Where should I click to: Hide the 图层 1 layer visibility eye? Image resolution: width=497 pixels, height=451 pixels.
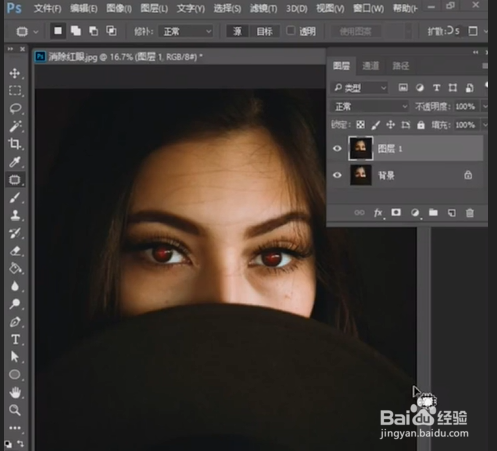[337, 148]
